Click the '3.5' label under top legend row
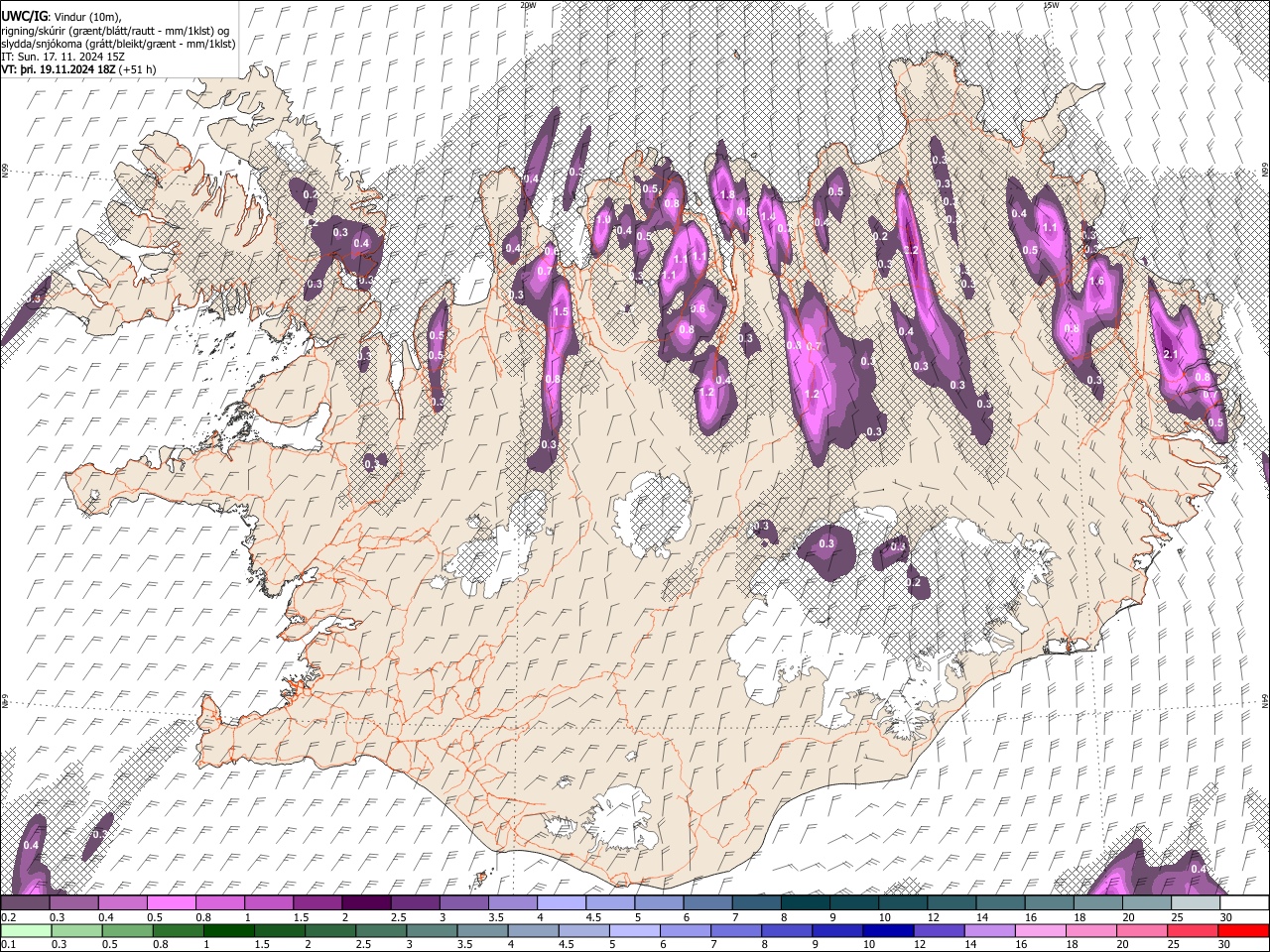Screen dimensions: 1270x952 [x=496, y=917]
